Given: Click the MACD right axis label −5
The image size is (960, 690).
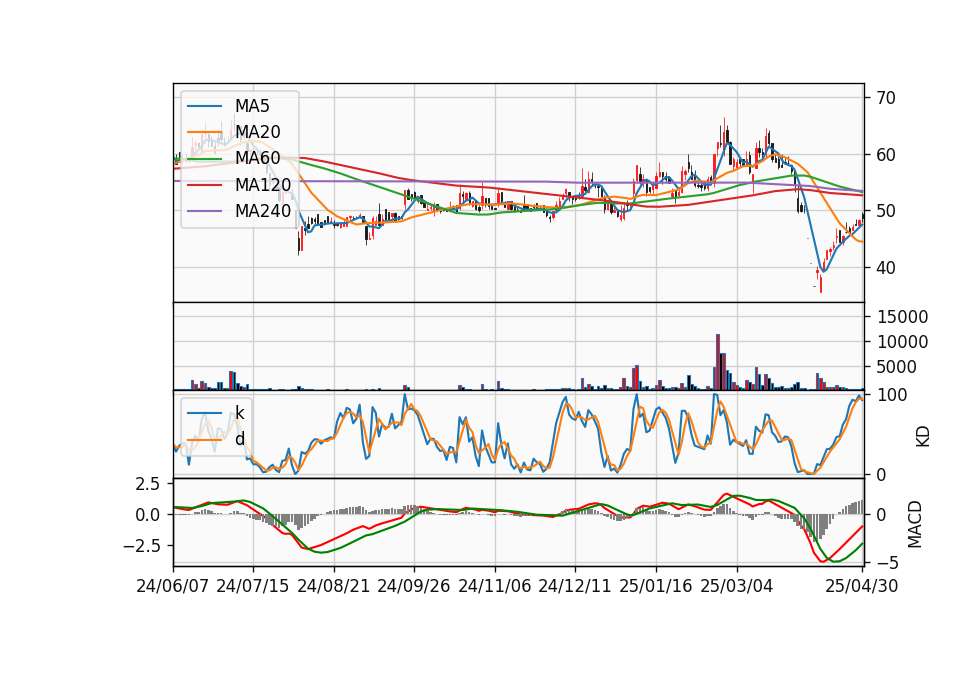Looking at the screenshot, I should click(x=887, y=562).
